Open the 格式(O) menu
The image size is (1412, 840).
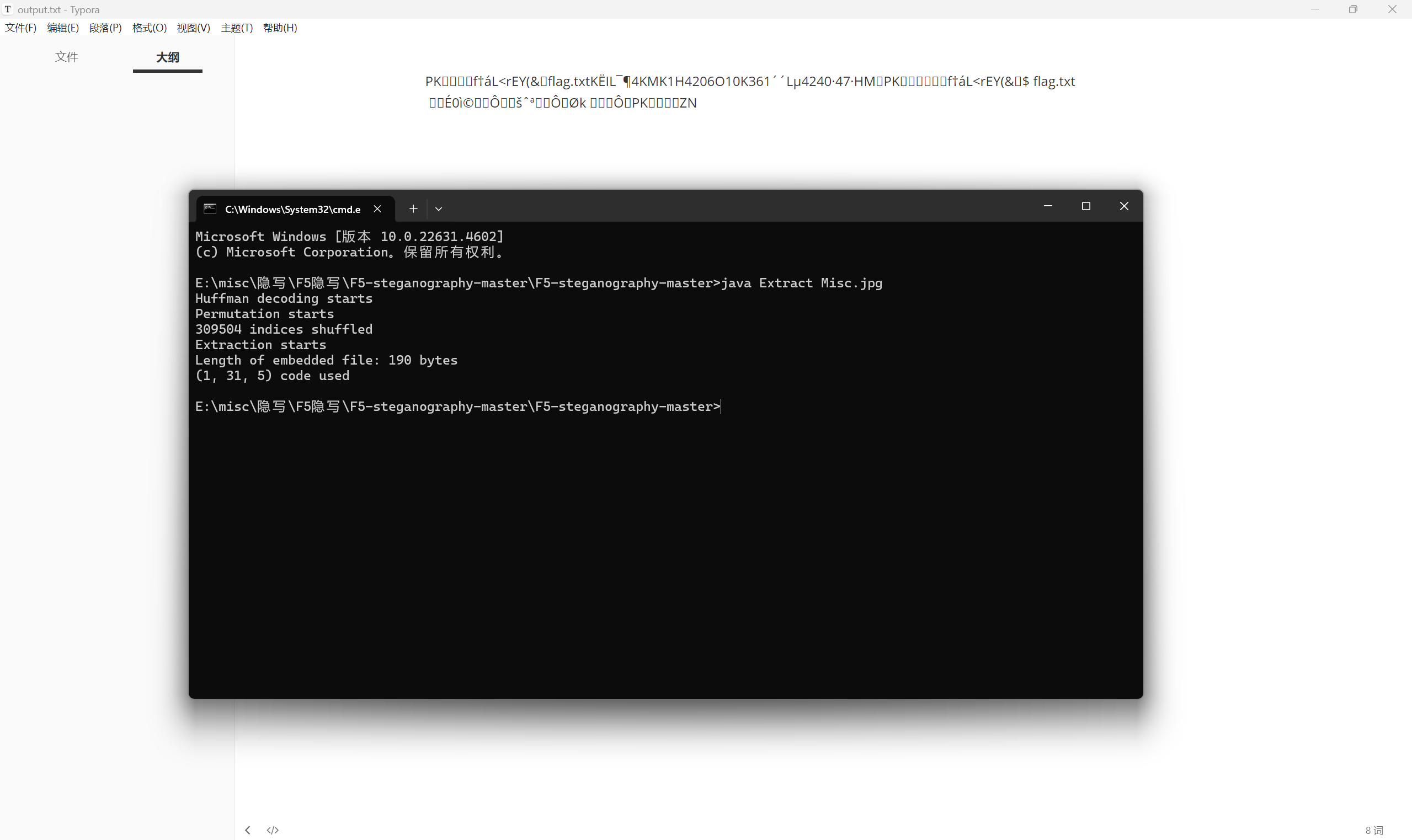150,28
